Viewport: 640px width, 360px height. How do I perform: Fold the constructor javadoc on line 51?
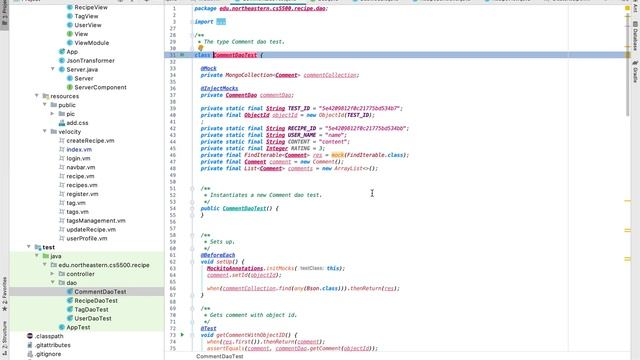tap(192, 189)
